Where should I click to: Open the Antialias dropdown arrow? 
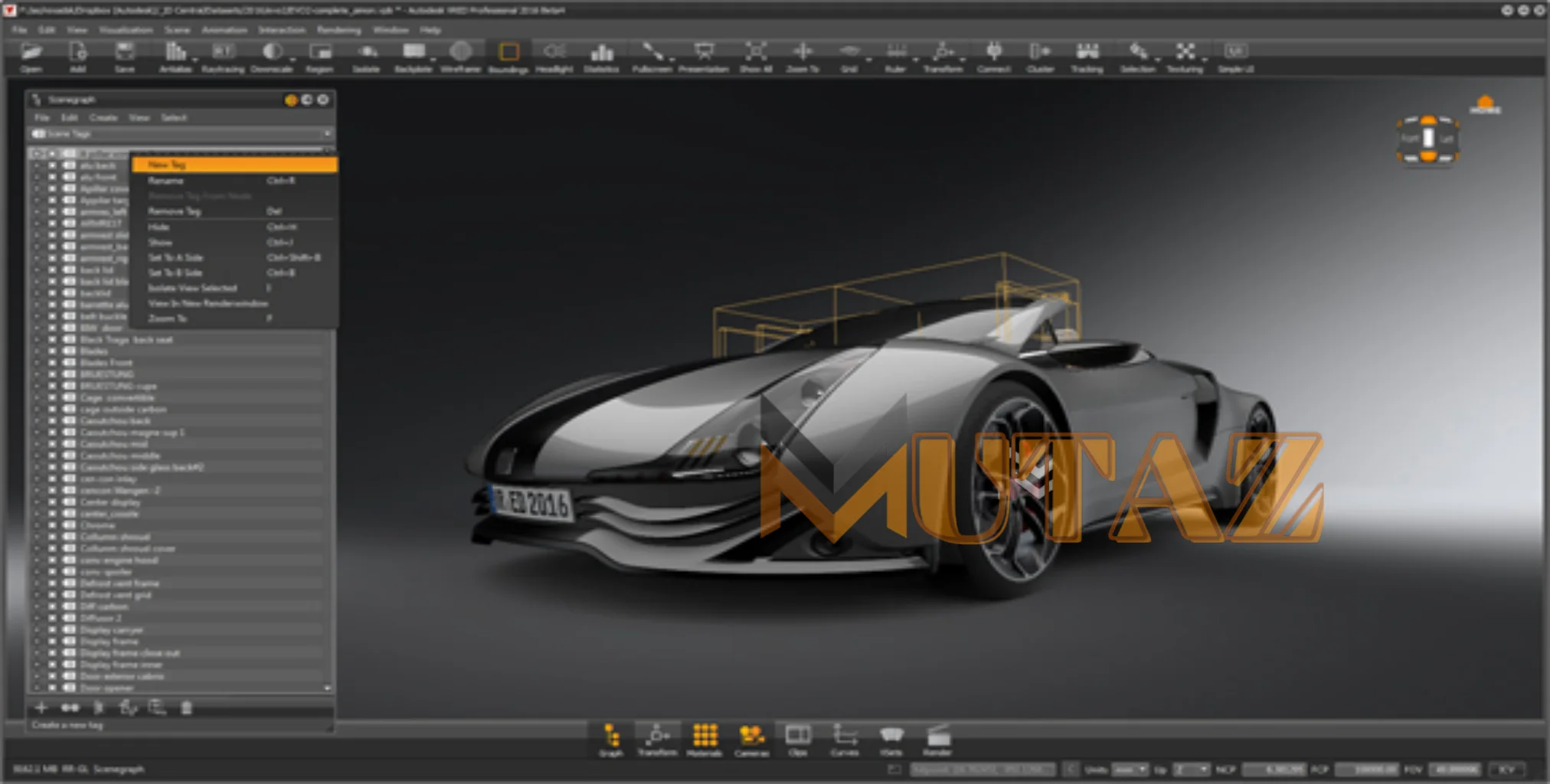point(195,59)
